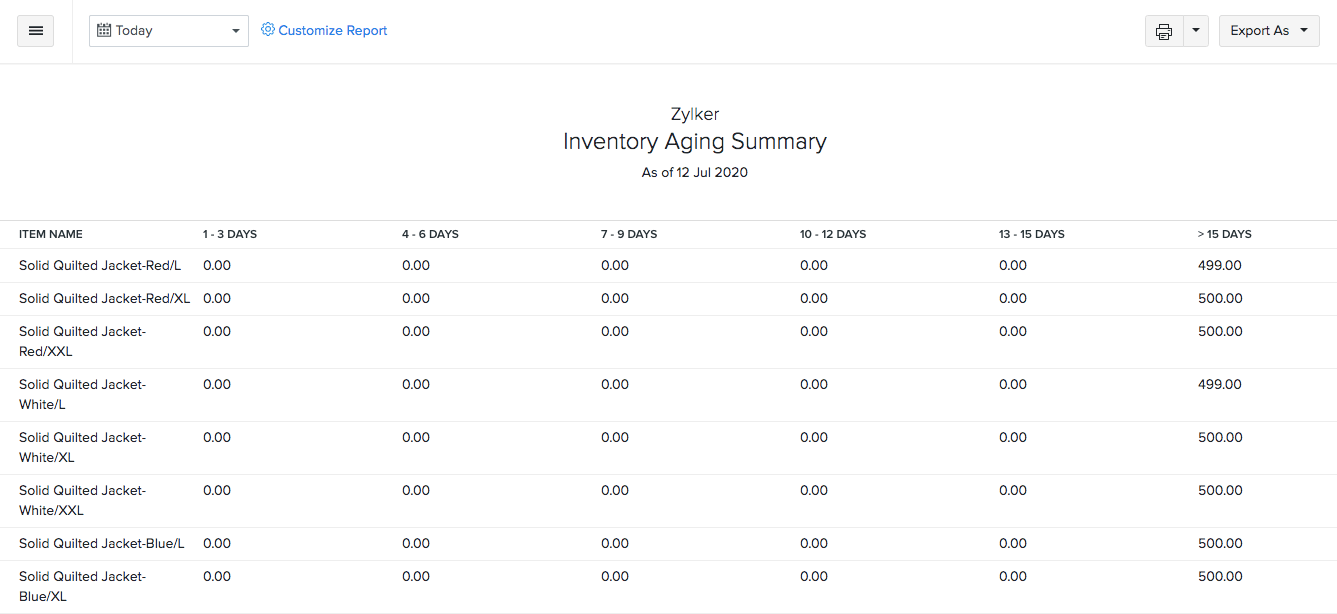Open Solid Quilted Jacket-Red/L item
This screenshot has height=614, width=1337.
pos(99,265)
